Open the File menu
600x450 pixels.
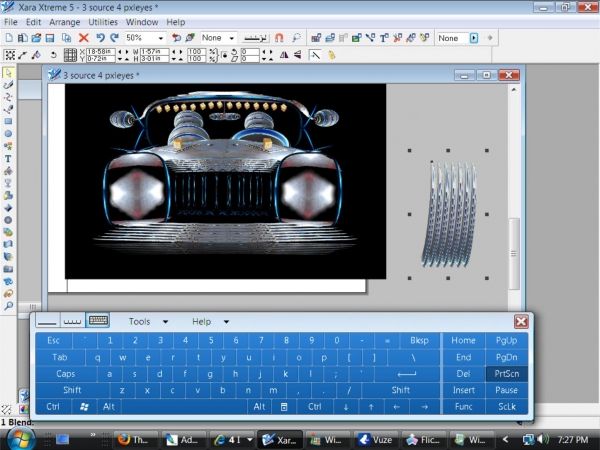tap(11, 22)
